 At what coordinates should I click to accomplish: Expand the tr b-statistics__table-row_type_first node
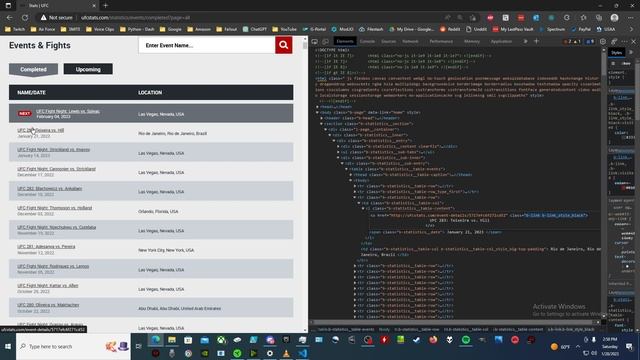(x=355, y=192)
